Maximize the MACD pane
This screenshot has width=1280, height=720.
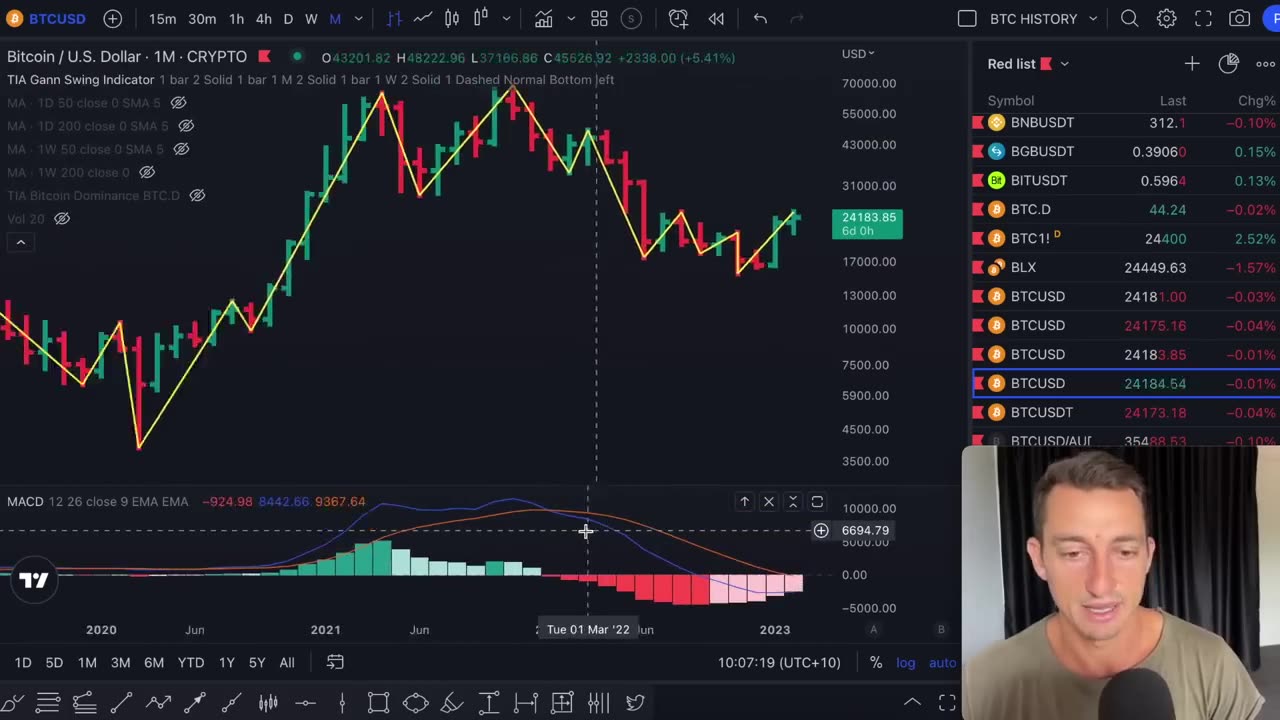[x=817, y=502]
